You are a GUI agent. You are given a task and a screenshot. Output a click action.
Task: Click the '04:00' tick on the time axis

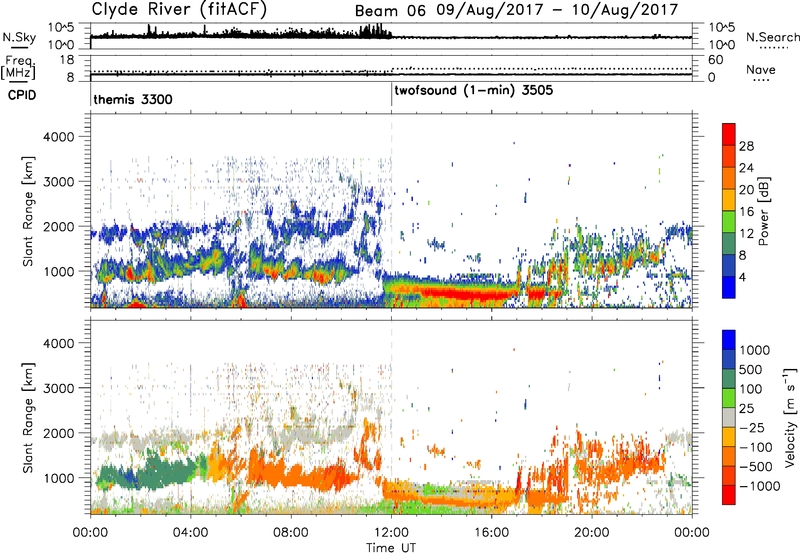click(x=190, y=533)
